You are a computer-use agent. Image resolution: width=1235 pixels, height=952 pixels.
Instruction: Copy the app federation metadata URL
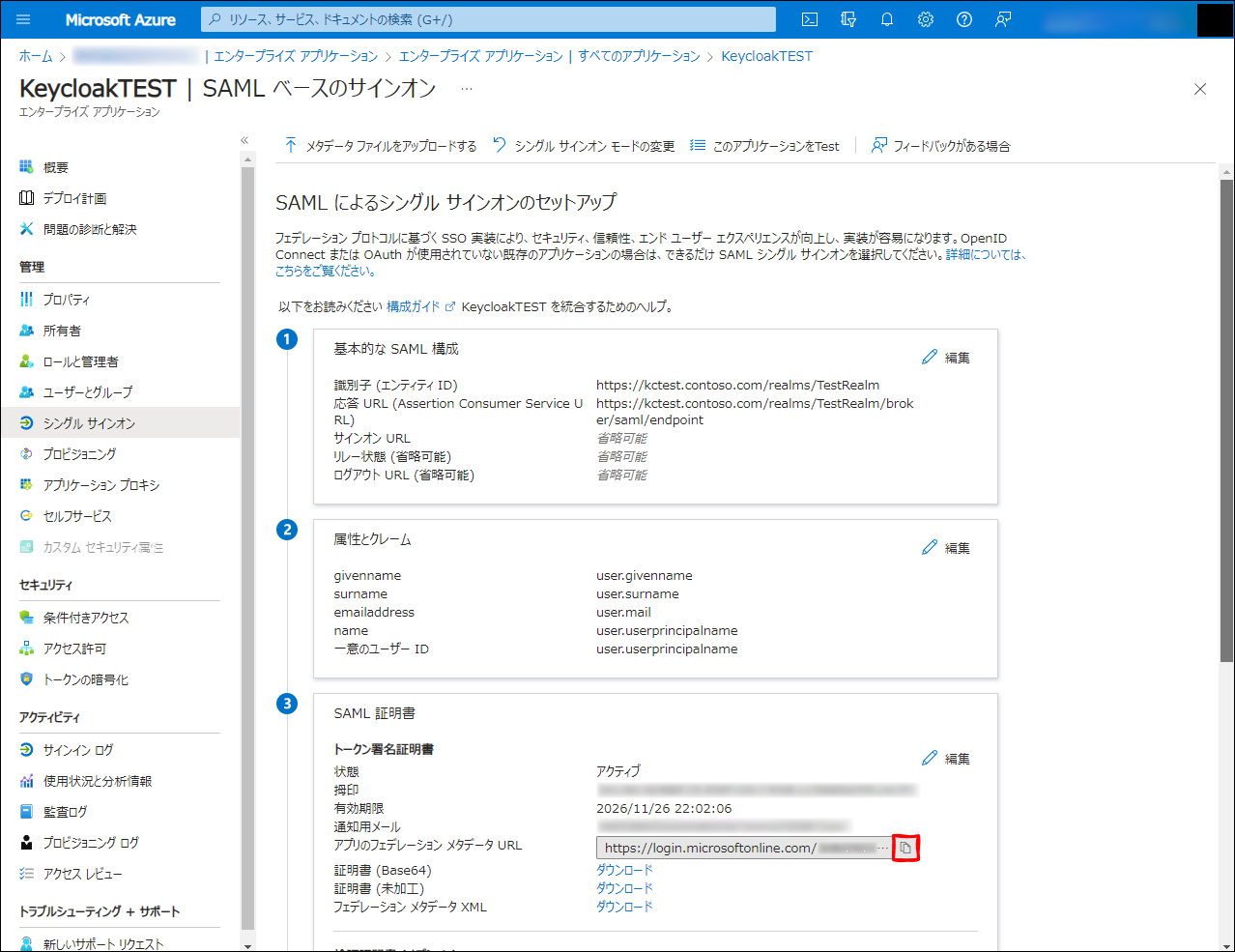pos(905,848)
